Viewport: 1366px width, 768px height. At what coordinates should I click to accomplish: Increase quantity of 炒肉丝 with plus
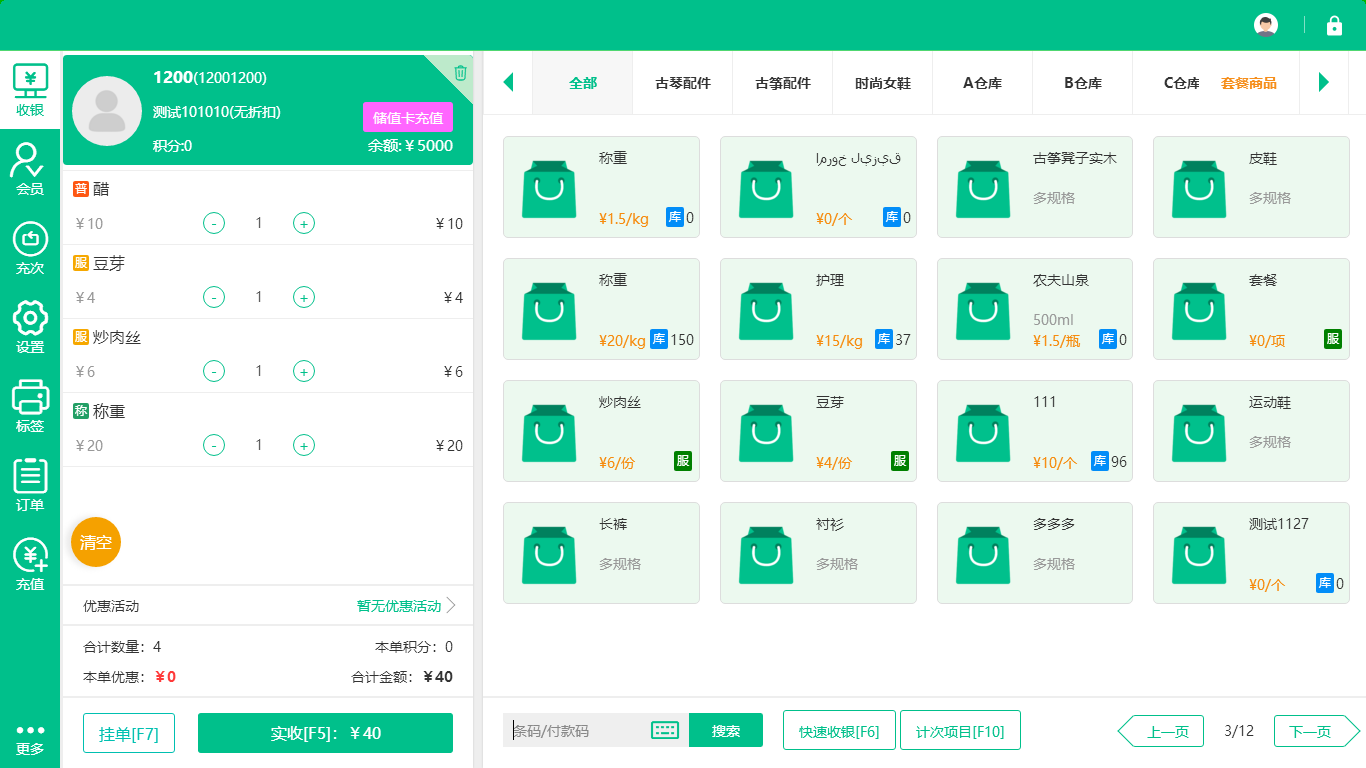(304, 371)
